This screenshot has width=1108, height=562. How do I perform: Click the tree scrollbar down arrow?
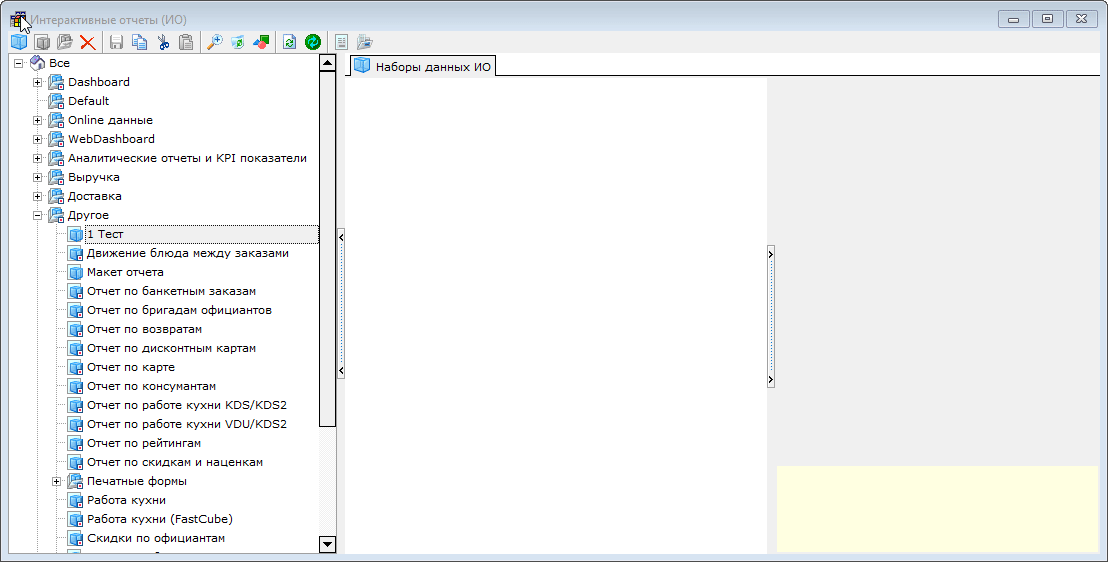coord(327,544)
